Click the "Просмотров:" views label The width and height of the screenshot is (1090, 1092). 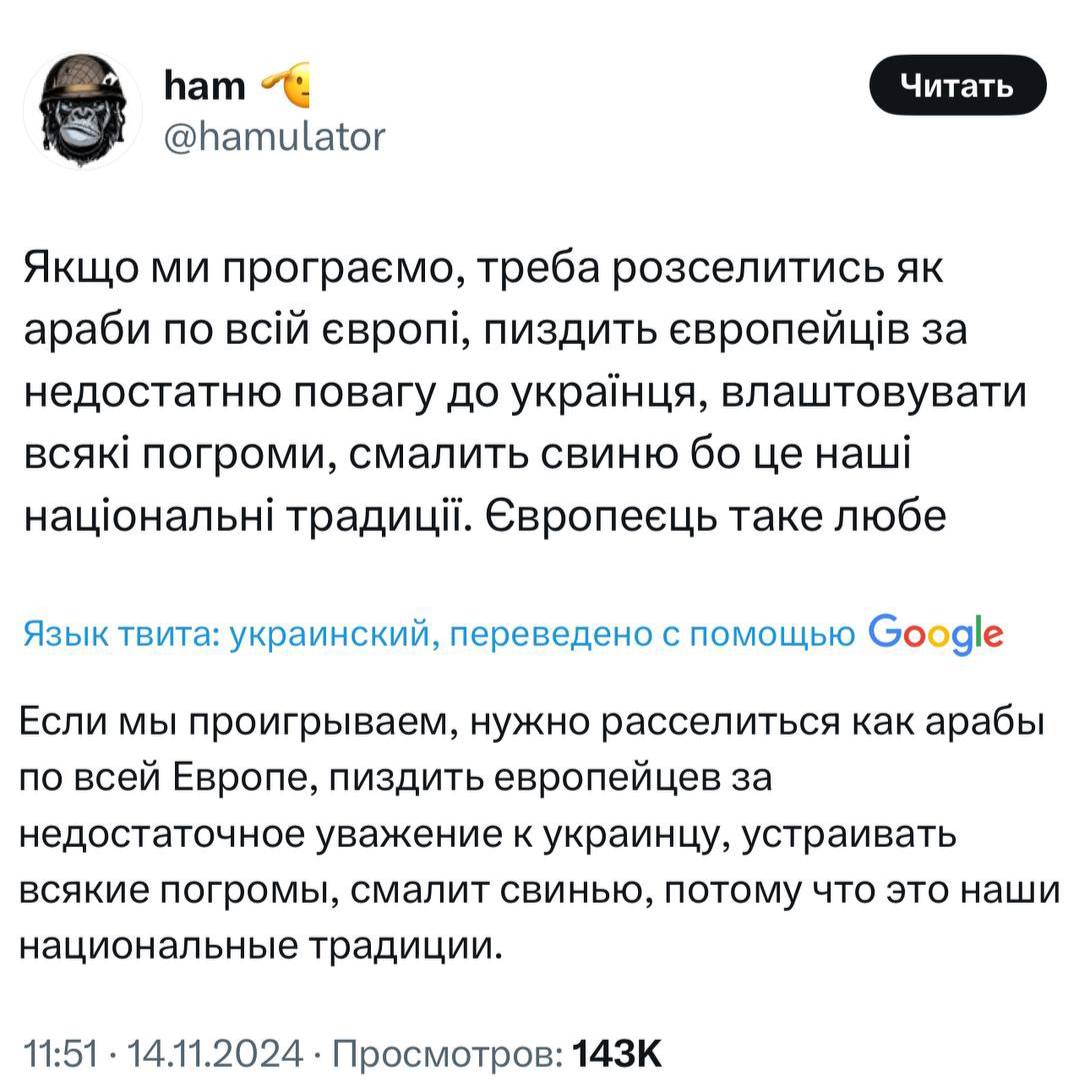pos(448,1053)
